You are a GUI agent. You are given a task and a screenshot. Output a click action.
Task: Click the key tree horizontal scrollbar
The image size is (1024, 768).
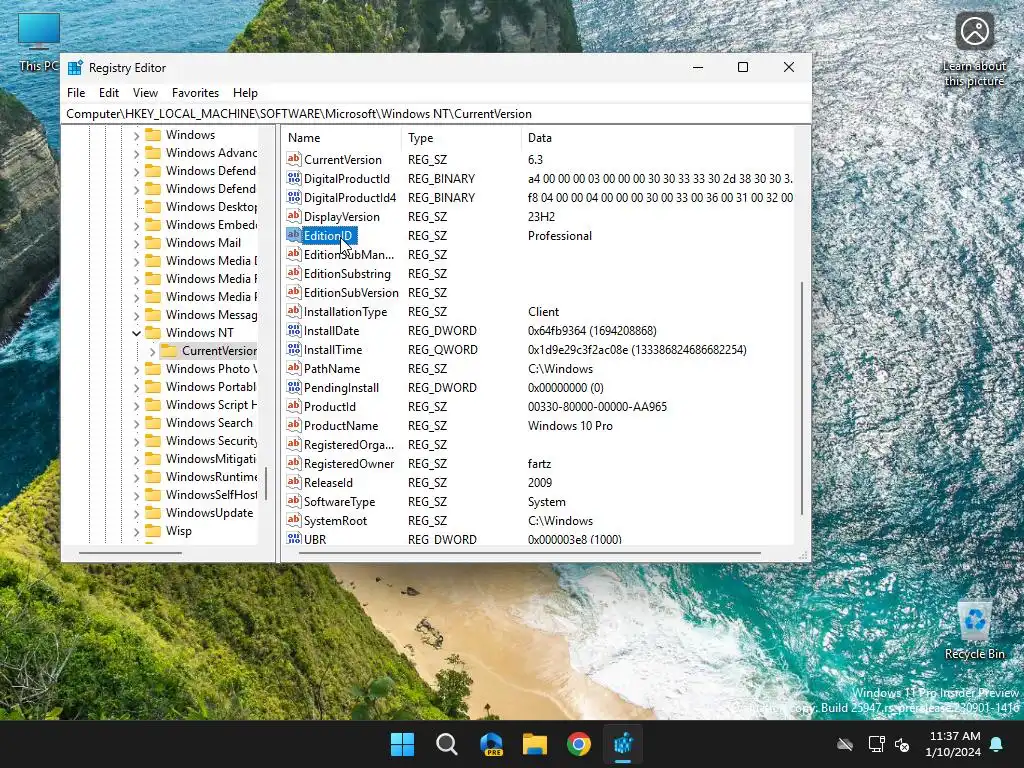coord(130,553)
